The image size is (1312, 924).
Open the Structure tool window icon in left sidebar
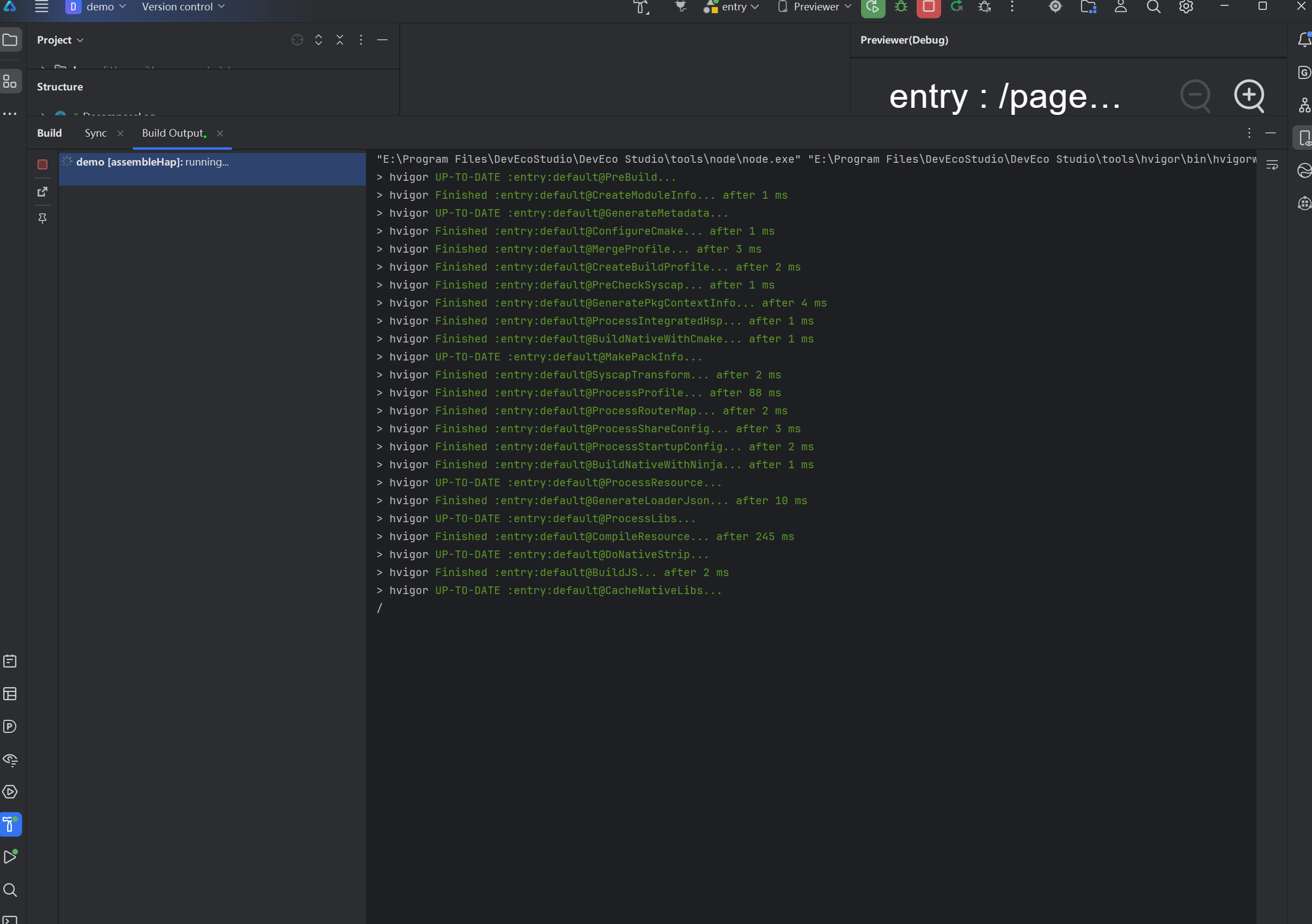click(x=10, y=81)
